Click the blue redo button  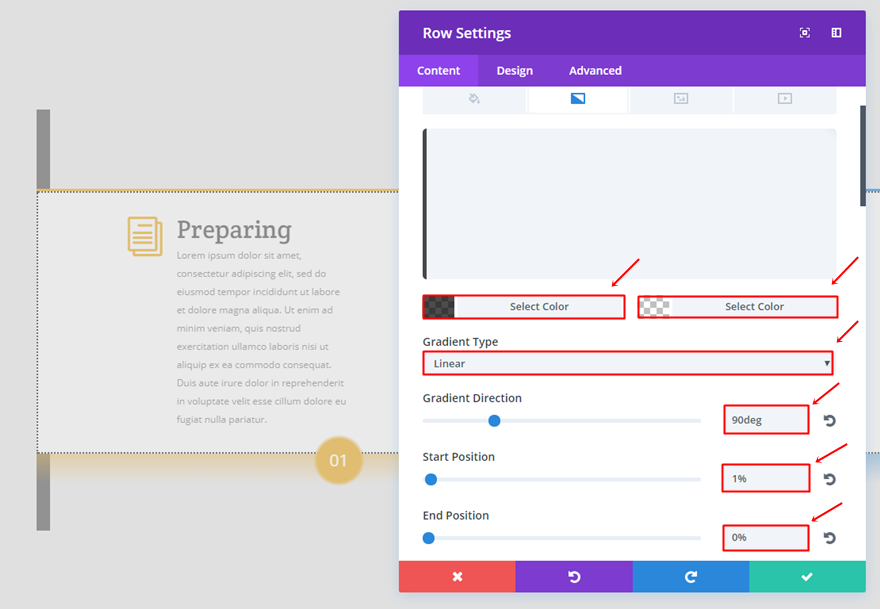pyautogui.click(x=690, y=576)
